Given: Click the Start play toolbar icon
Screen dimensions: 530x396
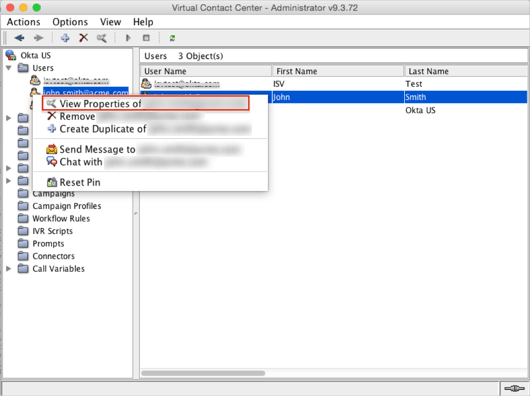Looking at the screenshot, I should [x=128, y=38].
